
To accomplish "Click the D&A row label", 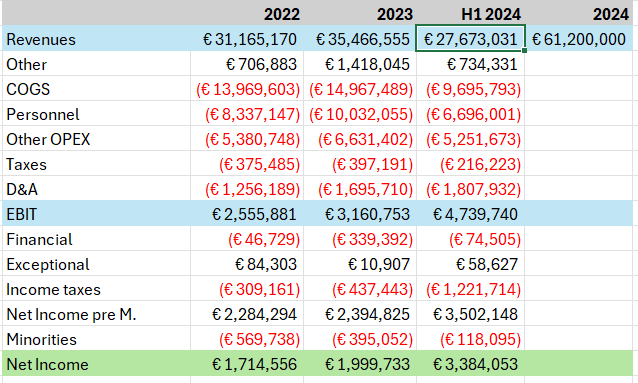I will click(x=22, y=190).
